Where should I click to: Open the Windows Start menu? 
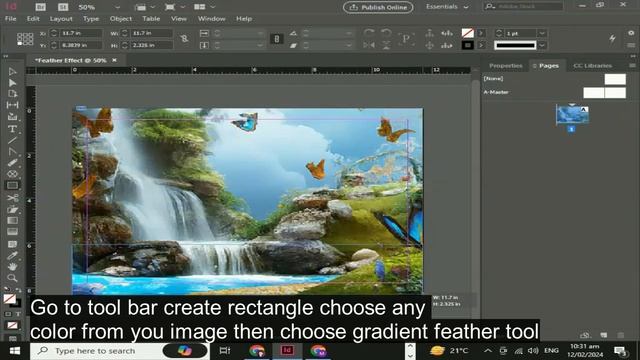[15, 351]
